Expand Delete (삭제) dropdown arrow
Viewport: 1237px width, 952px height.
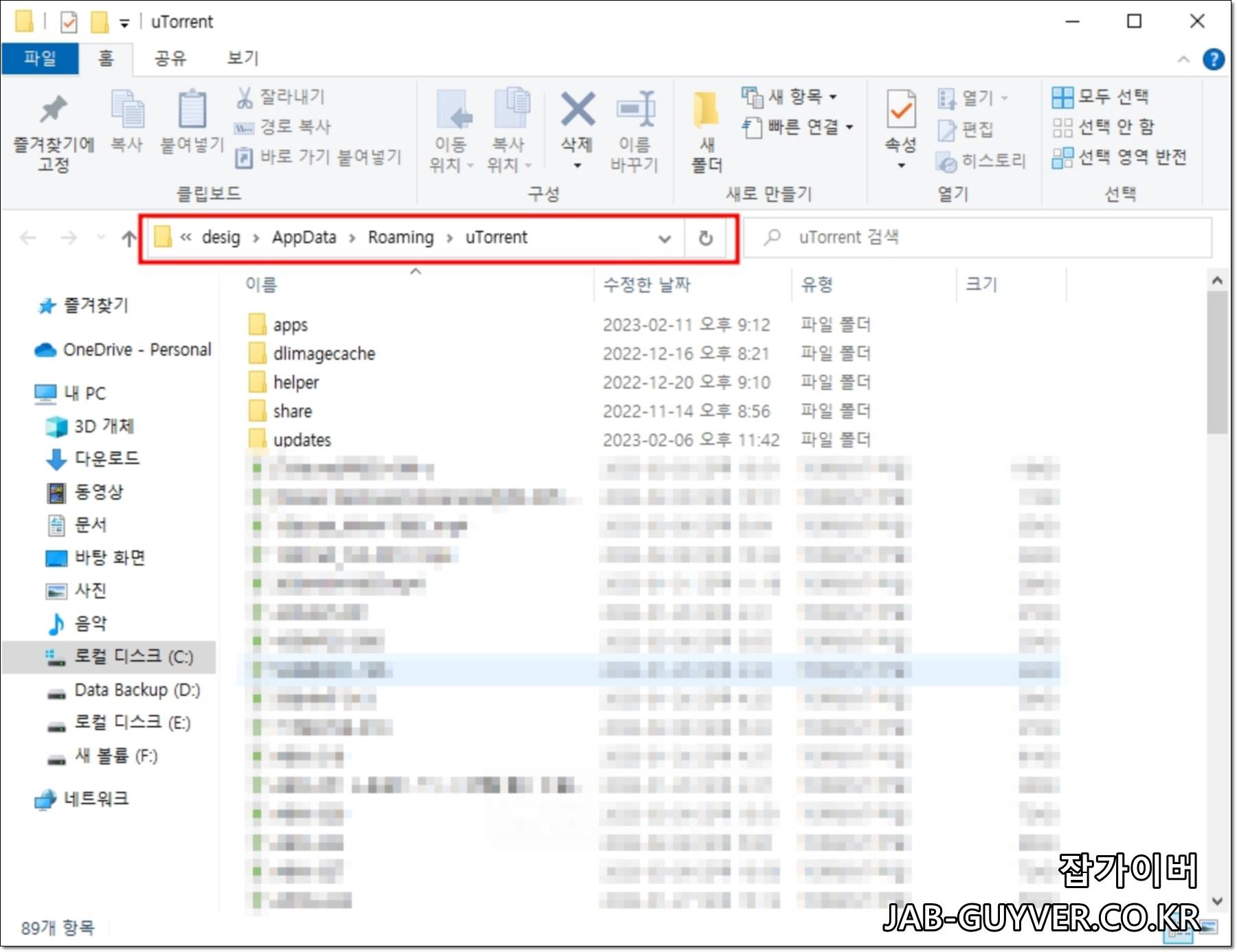(577, 166)
